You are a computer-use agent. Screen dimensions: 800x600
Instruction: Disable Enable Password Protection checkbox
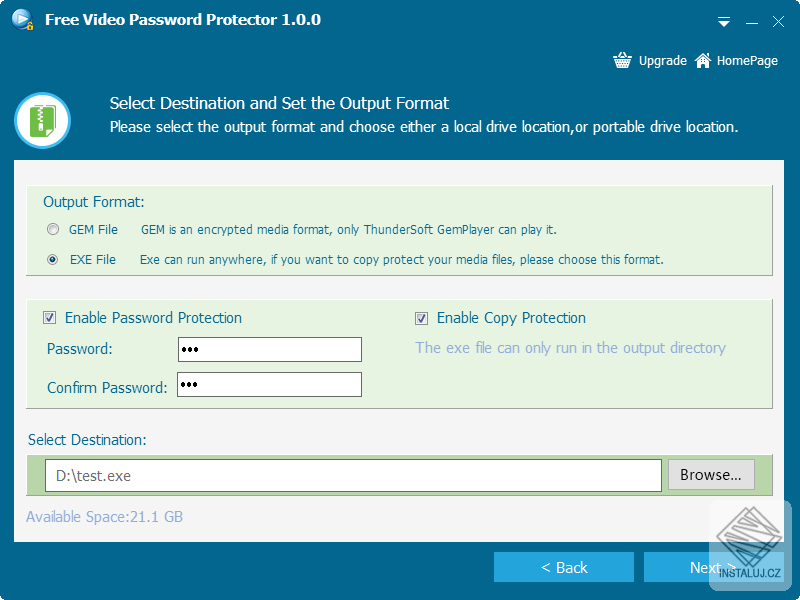point(50,318)
